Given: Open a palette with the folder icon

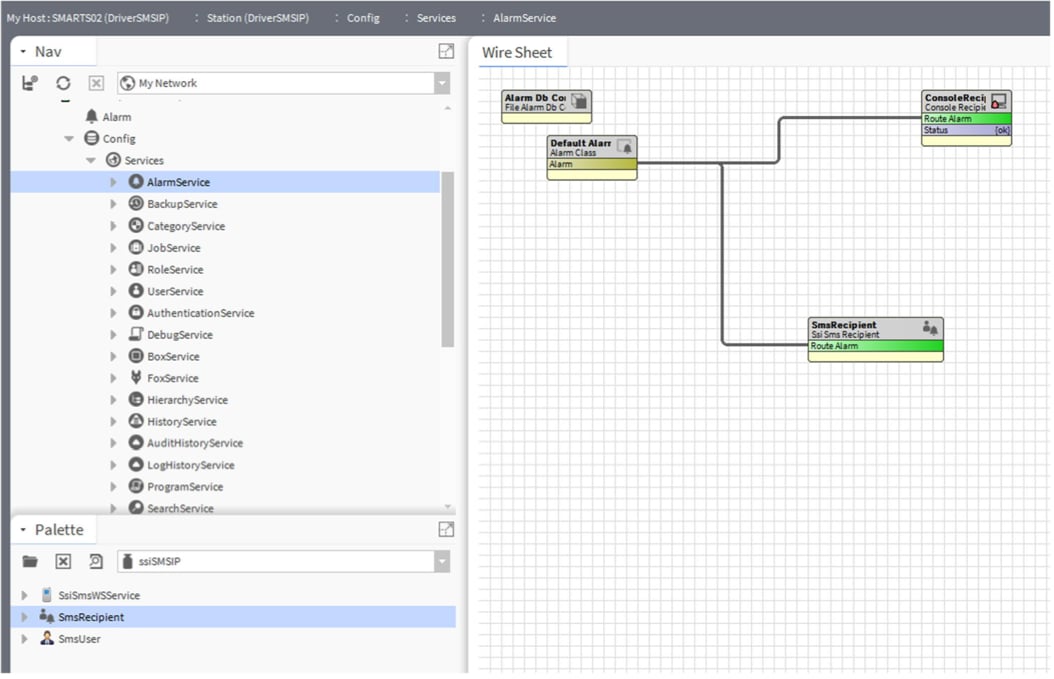Looking at the screenshot, I should pyautogui.click(x=30, y=561).
